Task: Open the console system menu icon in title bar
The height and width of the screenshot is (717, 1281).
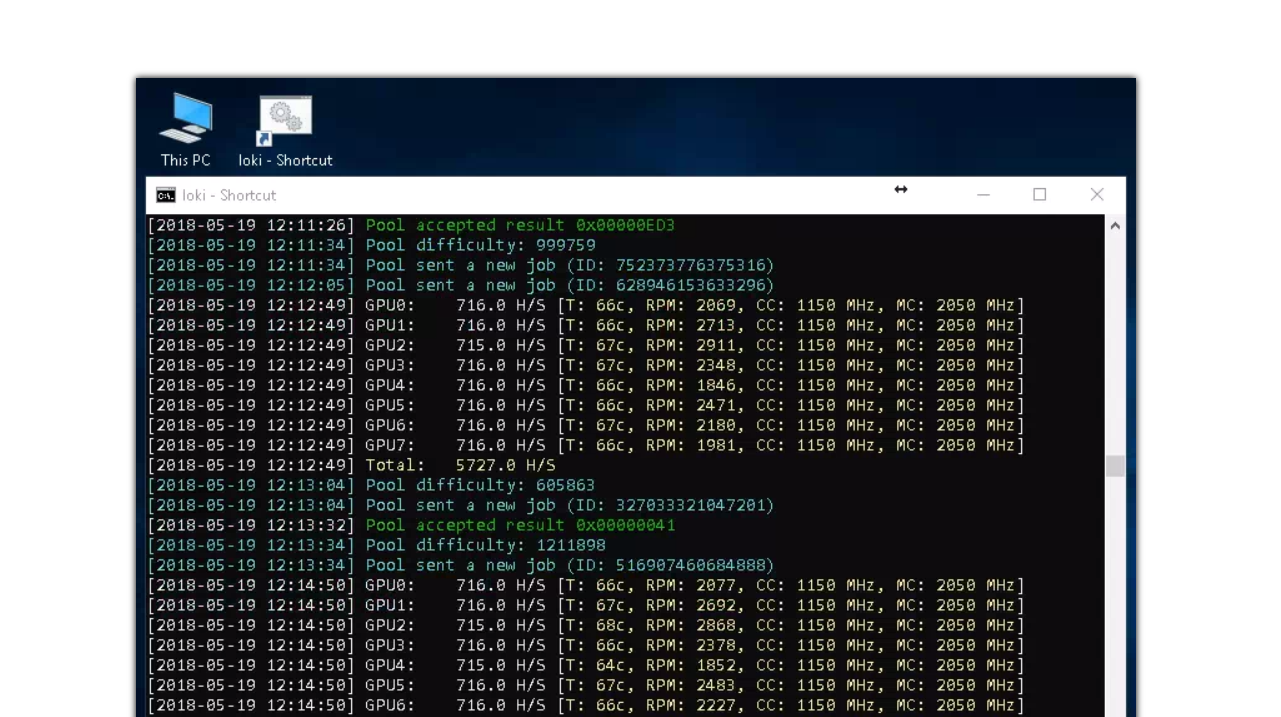Action: pos(165,195)
